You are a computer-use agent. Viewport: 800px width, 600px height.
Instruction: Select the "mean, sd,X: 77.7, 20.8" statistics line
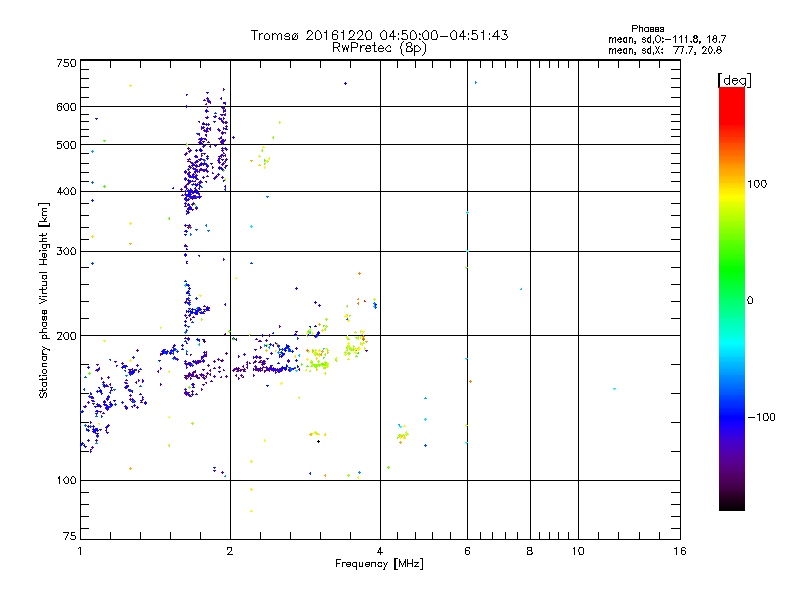coord(665,50)
